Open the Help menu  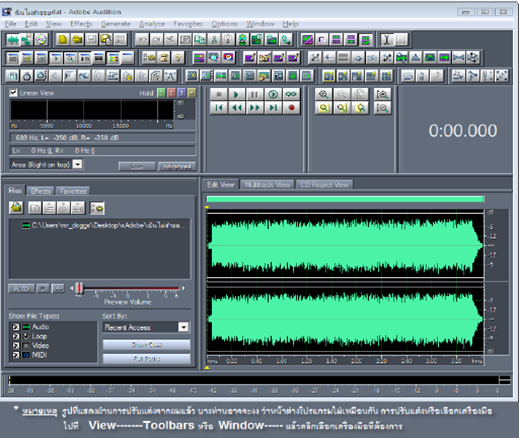pyautogui.click(x=290, y=24)
